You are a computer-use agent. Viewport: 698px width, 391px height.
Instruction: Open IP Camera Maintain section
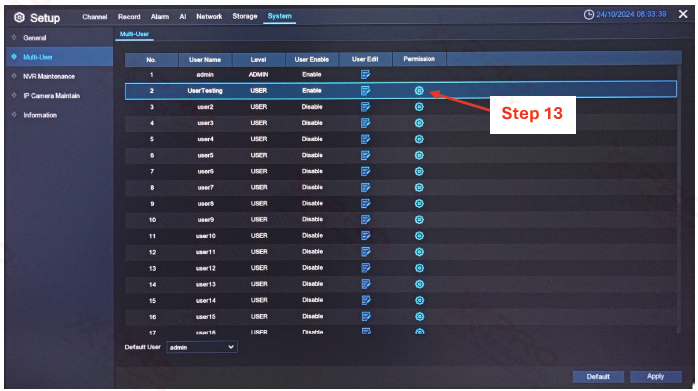pos(52,96)
